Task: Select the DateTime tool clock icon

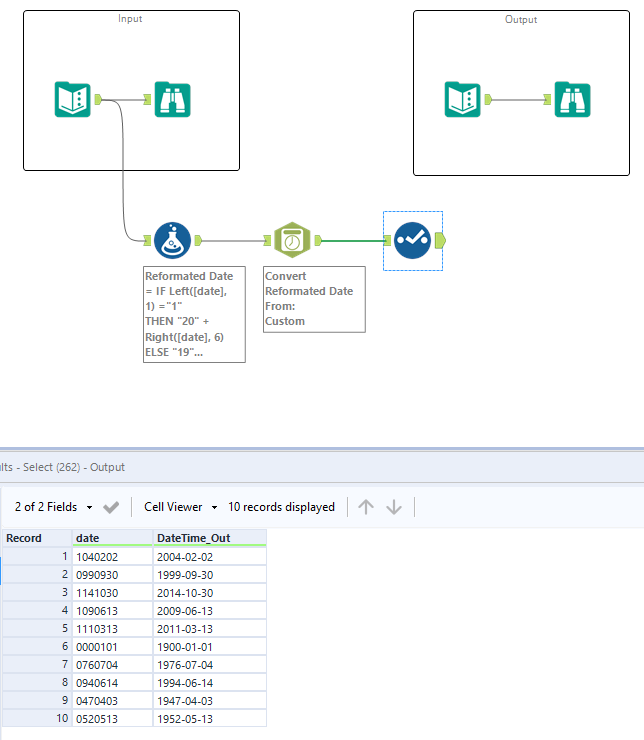Action: (x=293, y=240)
